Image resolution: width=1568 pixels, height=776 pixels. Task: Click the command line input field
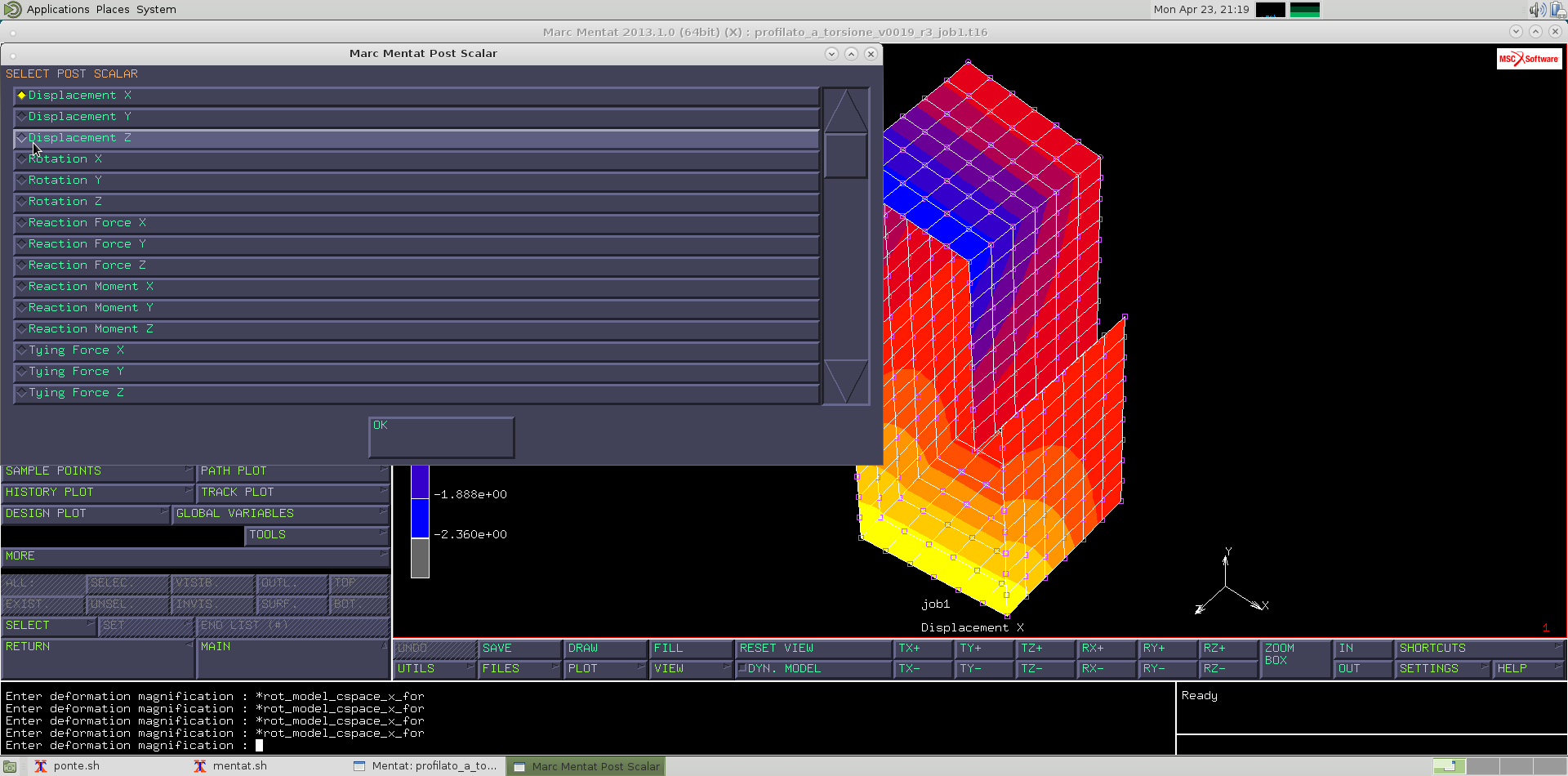[x=588, y=746]
